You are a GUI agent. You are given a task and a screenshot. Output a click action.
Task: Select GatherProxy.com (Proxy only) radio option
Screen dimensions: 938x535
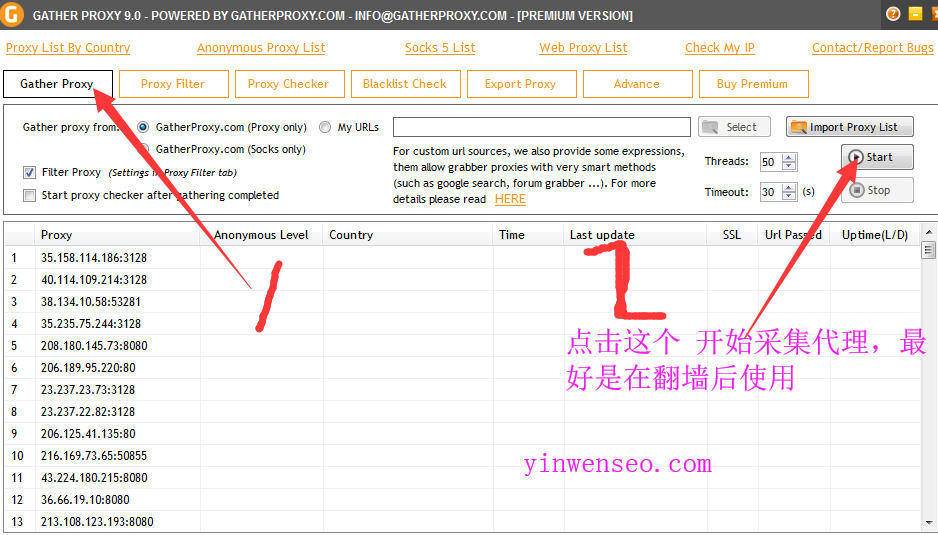coord(143,127)
